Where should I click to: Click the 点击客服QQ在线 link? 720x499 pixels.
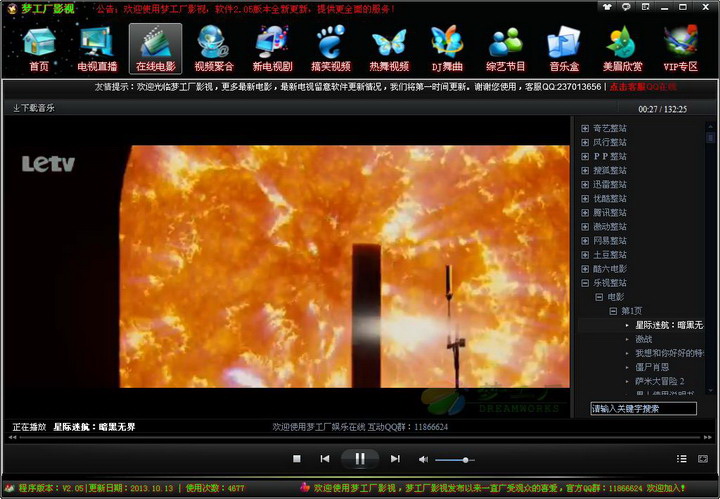coord(642,87)
